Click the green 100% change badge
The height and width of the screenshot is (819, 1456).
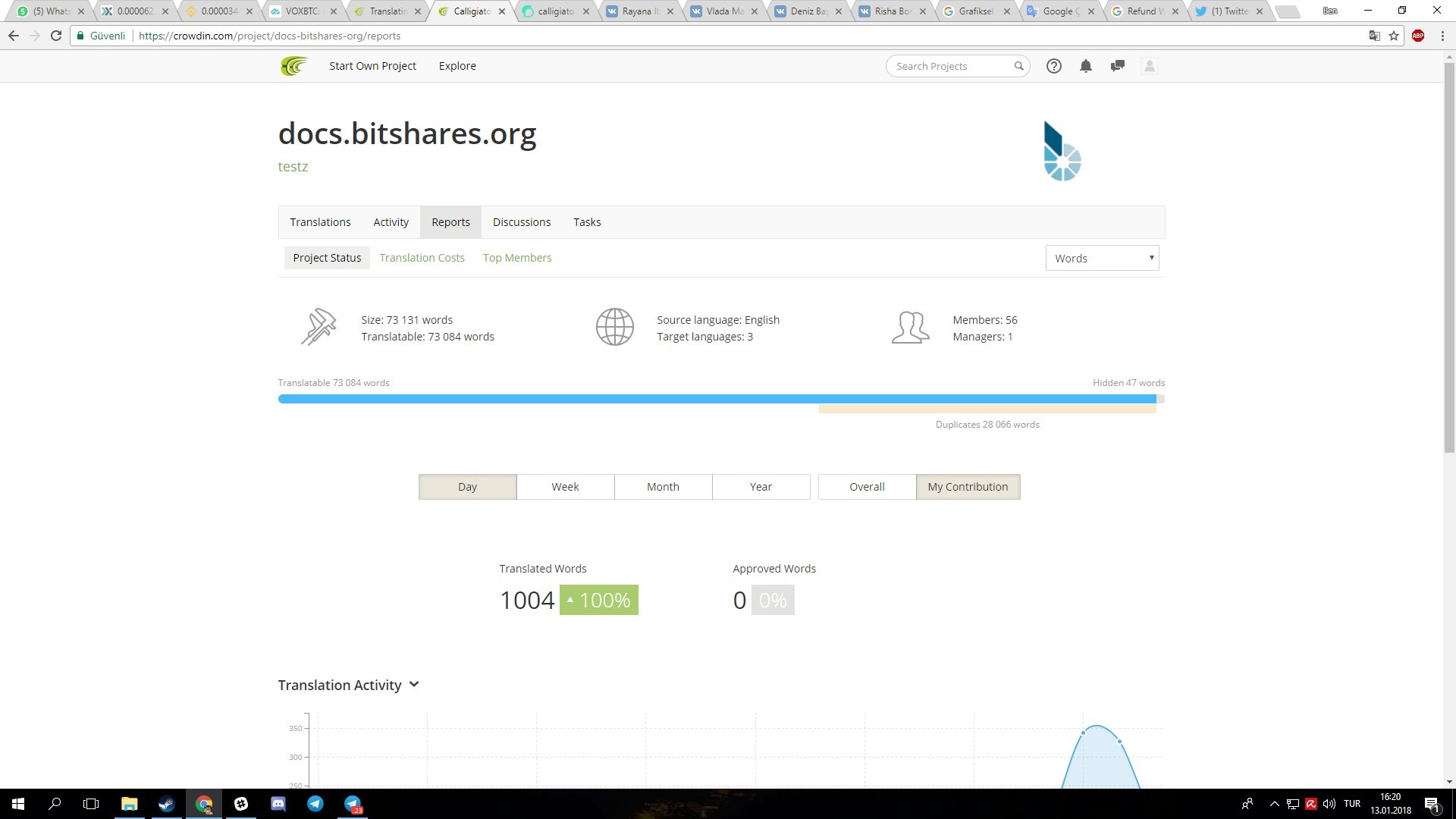(x=598, y=600)
